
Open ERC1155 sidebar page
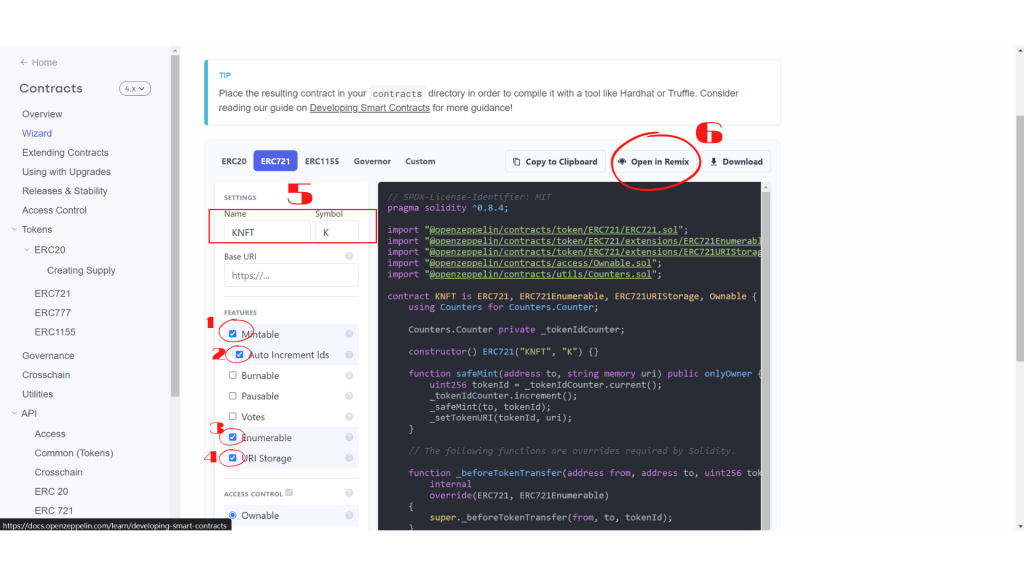pos(55,332)
